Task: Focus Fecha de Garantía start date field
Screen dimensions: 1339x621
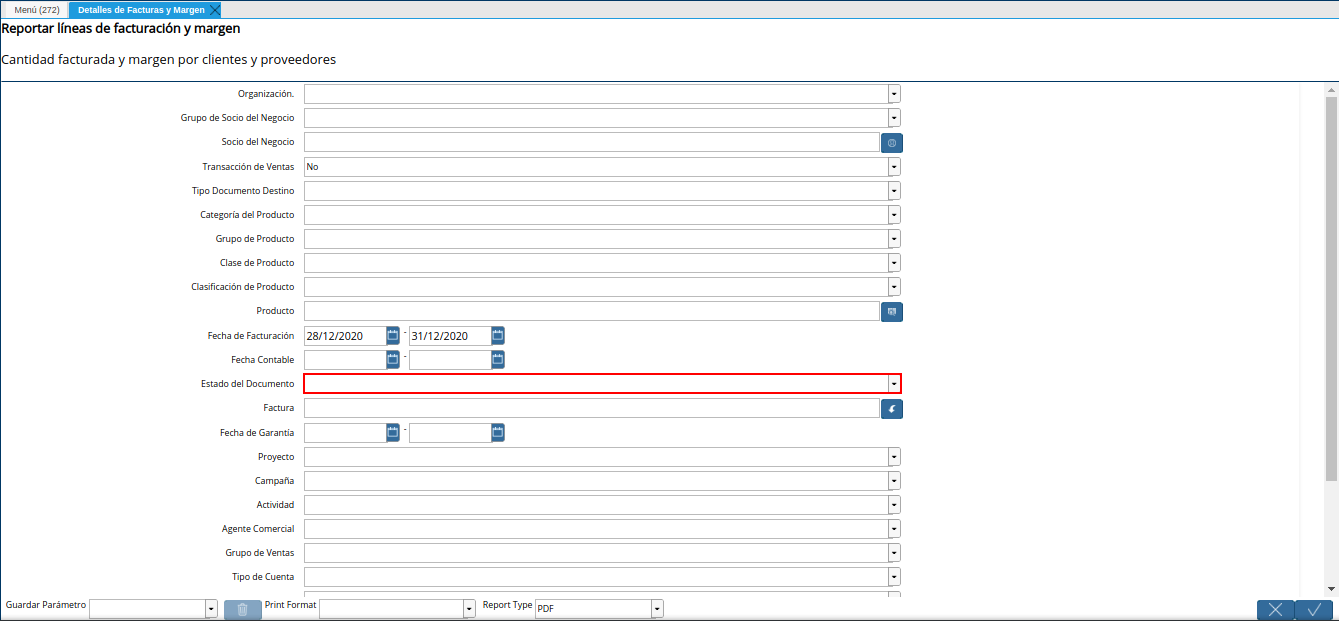Action: [x=345, y=433]
